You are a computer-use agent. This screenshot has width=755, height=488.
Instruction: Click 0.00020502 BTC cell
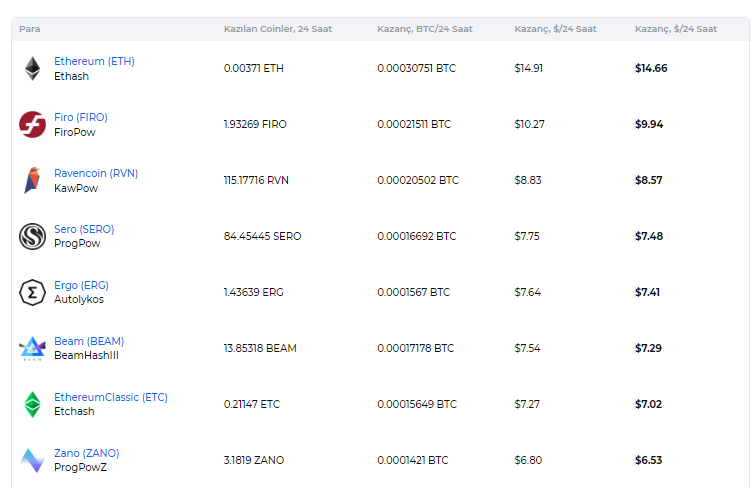pyautogui.click(x=418, y=180)
